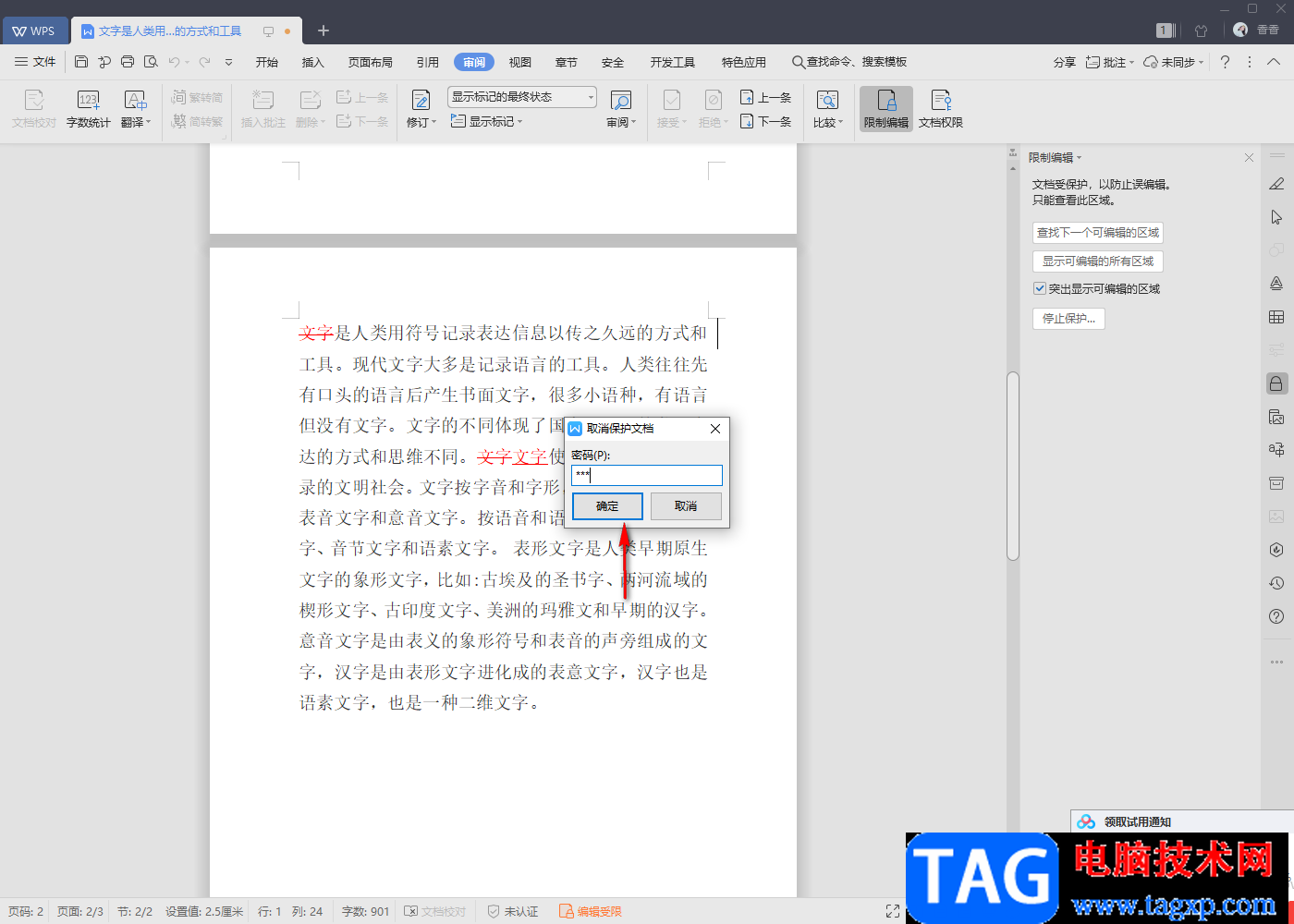Click Unverified (未认证) status item
This screenshot has width=1294, height=924.
pyautogui.click(x=513, y=911)
